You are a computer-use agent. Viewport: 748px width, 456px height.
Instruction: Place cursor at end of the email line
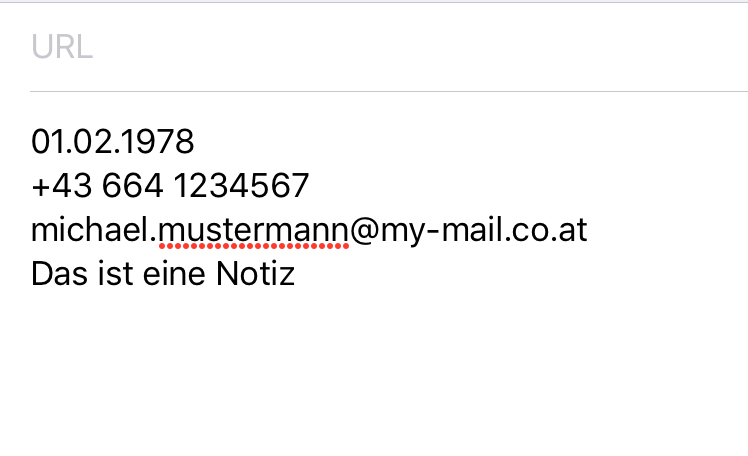pos(588,230)
